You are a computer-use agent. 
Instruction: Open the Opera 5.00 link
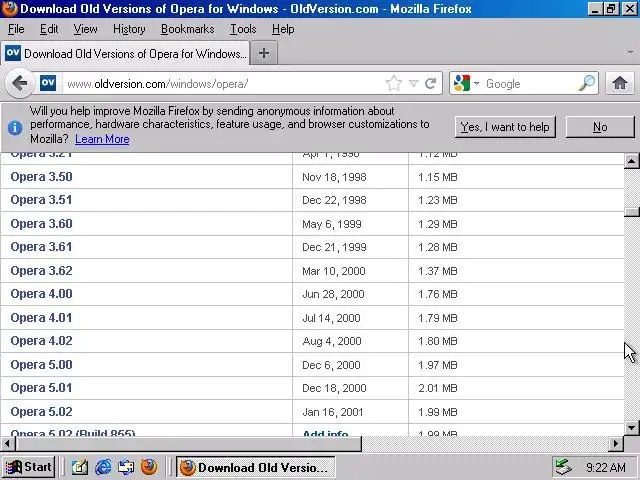pyautogui.click(x=41, y=364)
